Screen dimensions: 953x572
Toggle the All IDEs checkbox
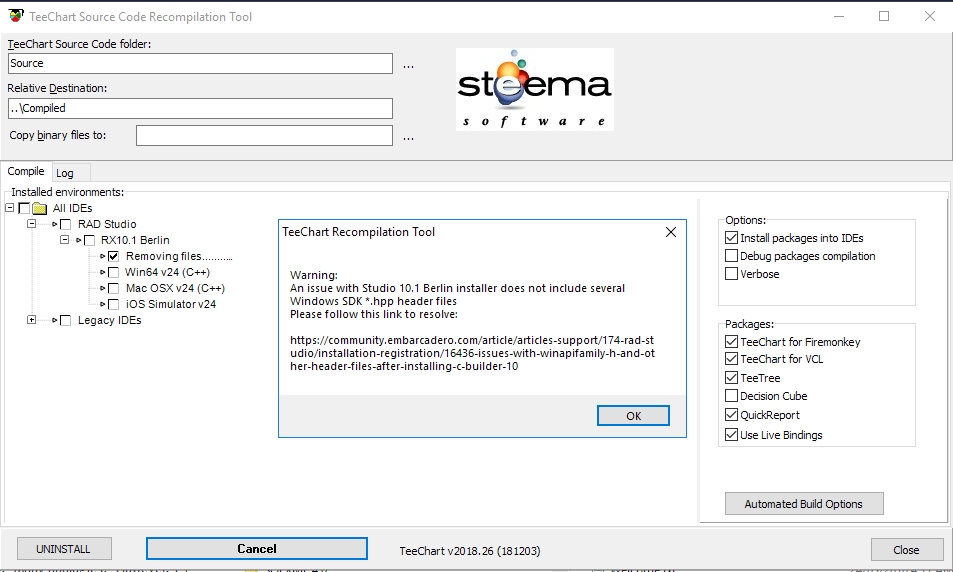(x=24, y=208)
